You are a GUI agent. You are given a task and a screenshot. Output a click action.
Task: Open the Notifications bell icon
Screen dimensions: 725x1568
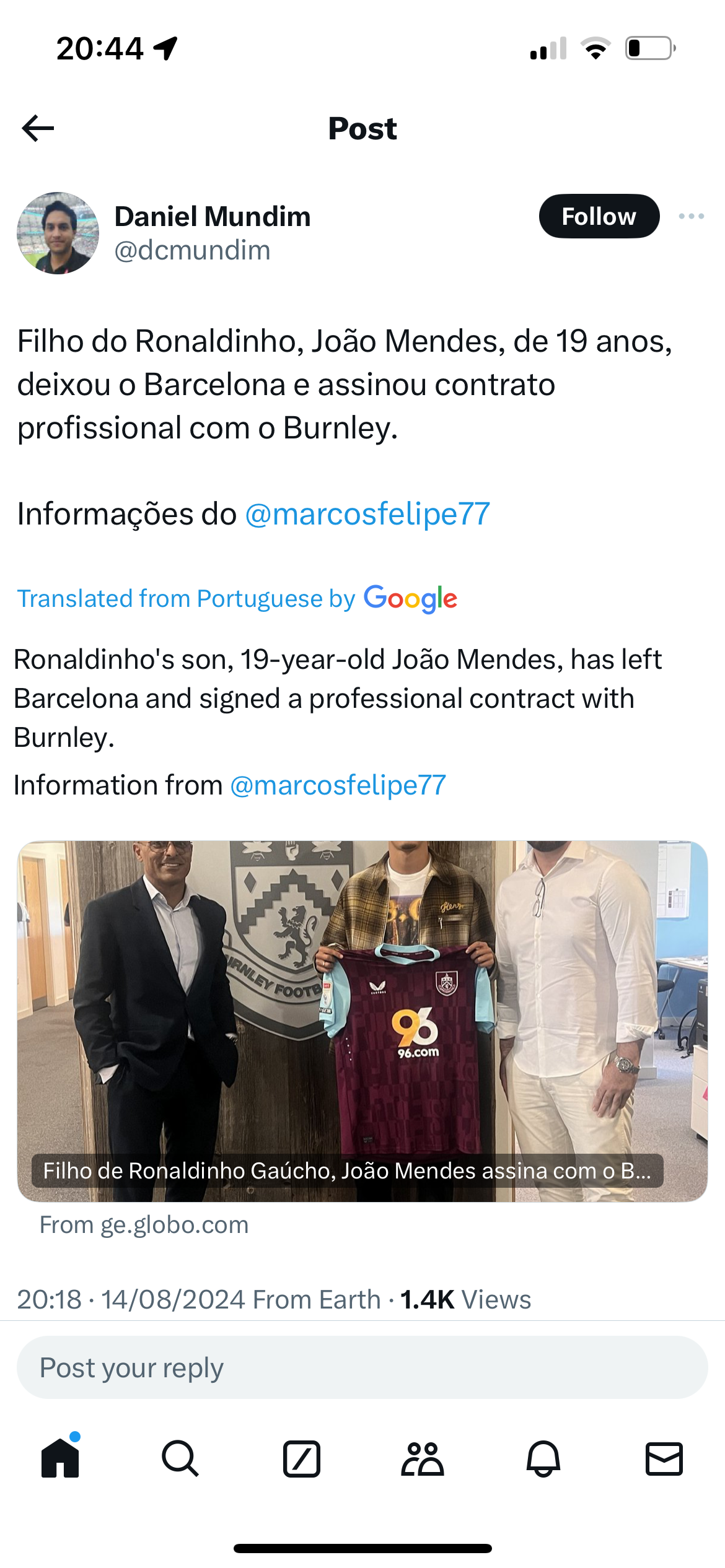tap(543, 1458)
